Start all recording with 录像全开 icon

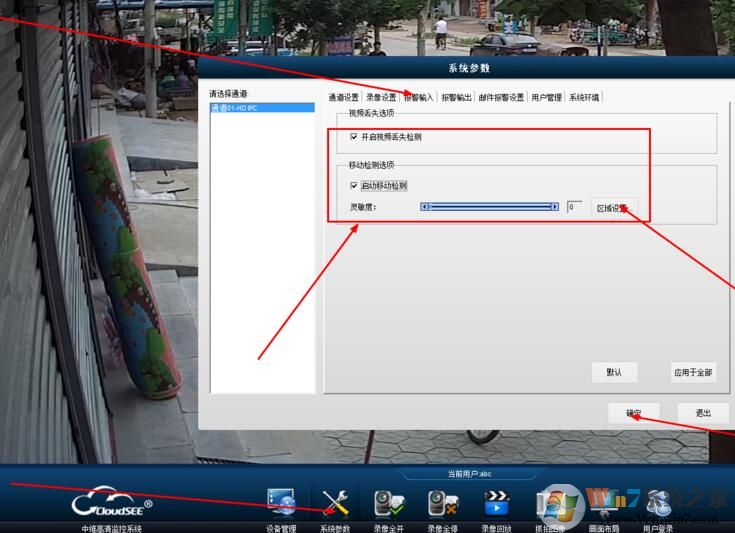pyautogui.click(x=388, y=503)
